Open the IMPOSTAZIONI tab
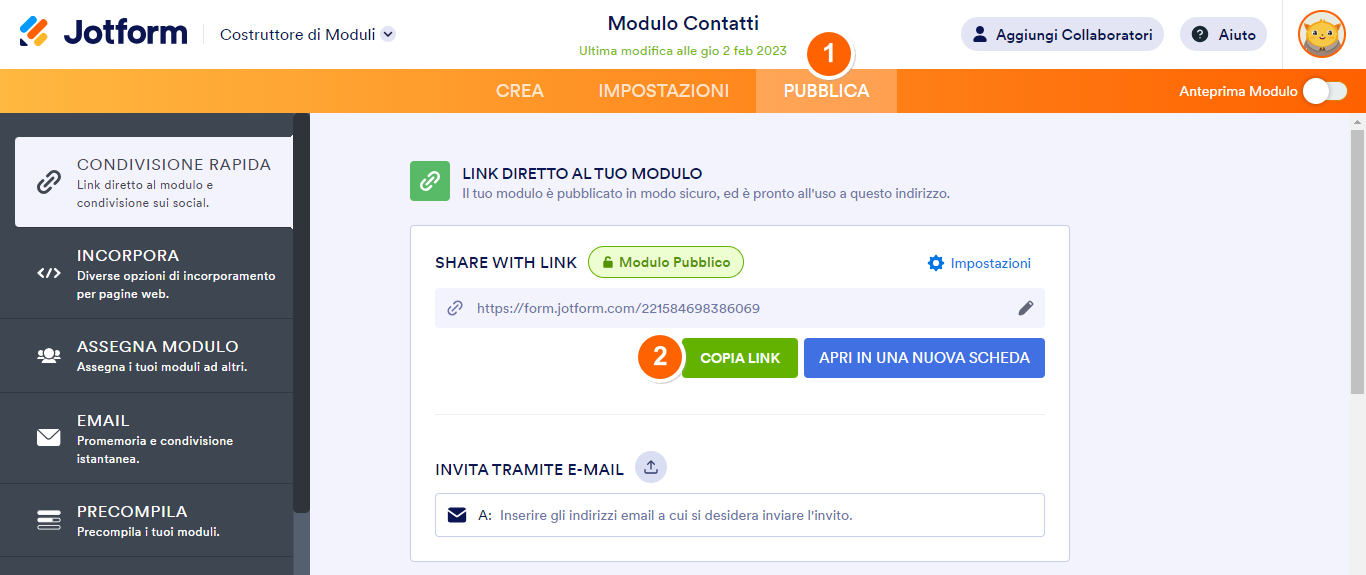 663,91
